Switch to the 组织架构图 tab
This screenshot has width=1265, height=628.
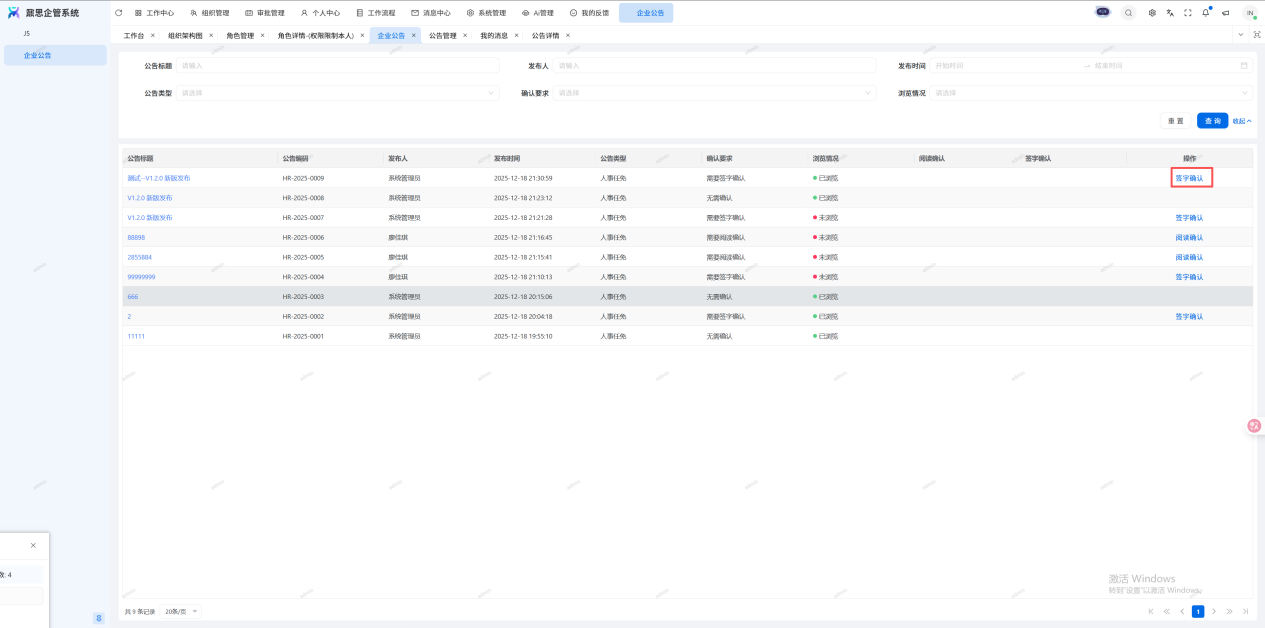(185, 35)
